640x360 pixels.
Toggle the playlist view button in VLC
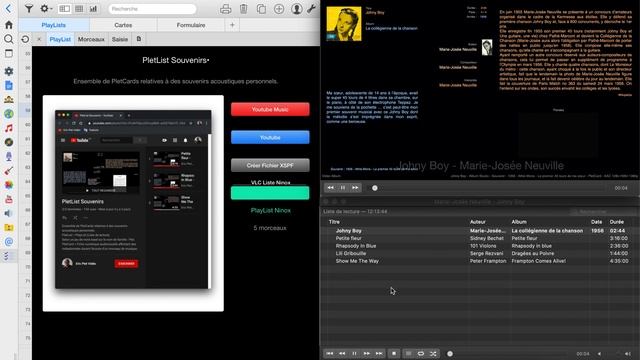pos(408,353)
